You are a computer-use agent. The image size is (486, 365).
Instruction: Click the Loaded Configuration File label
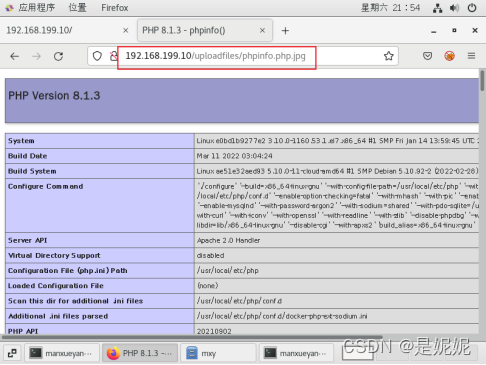tap(56, 286)
